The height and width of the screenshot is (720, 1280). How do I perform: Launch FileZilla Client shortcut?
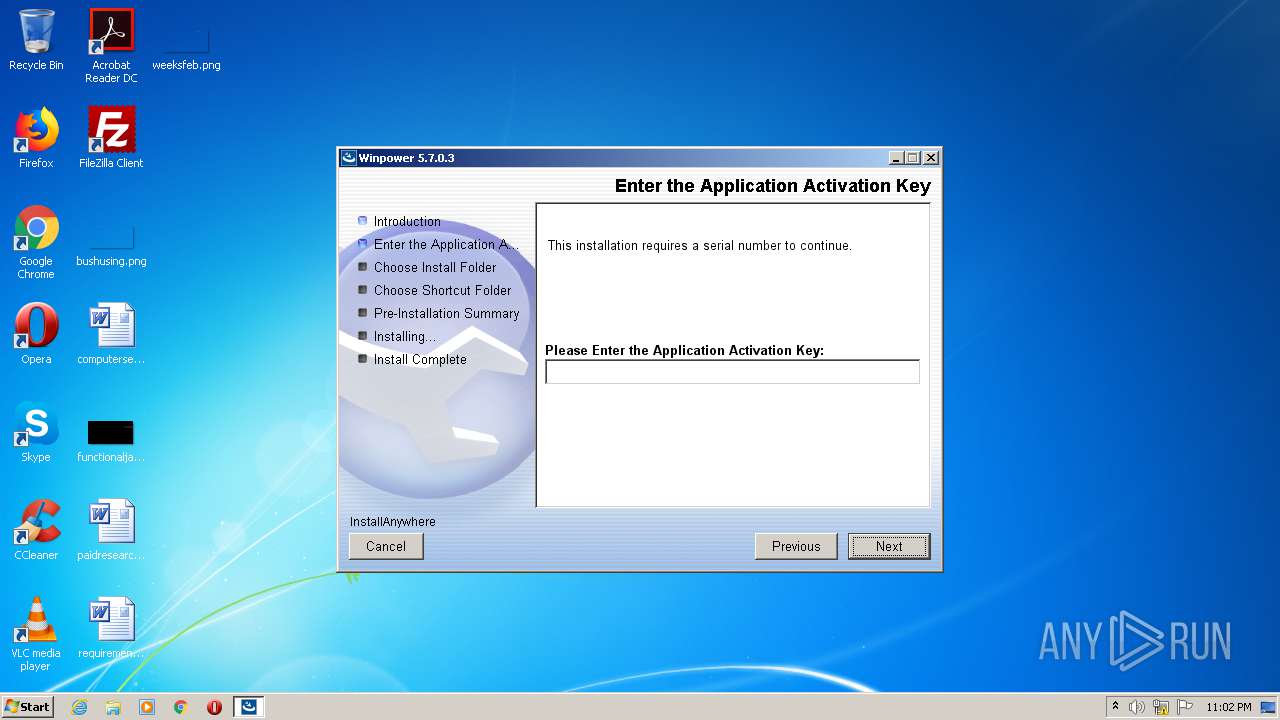pos(111,138)
